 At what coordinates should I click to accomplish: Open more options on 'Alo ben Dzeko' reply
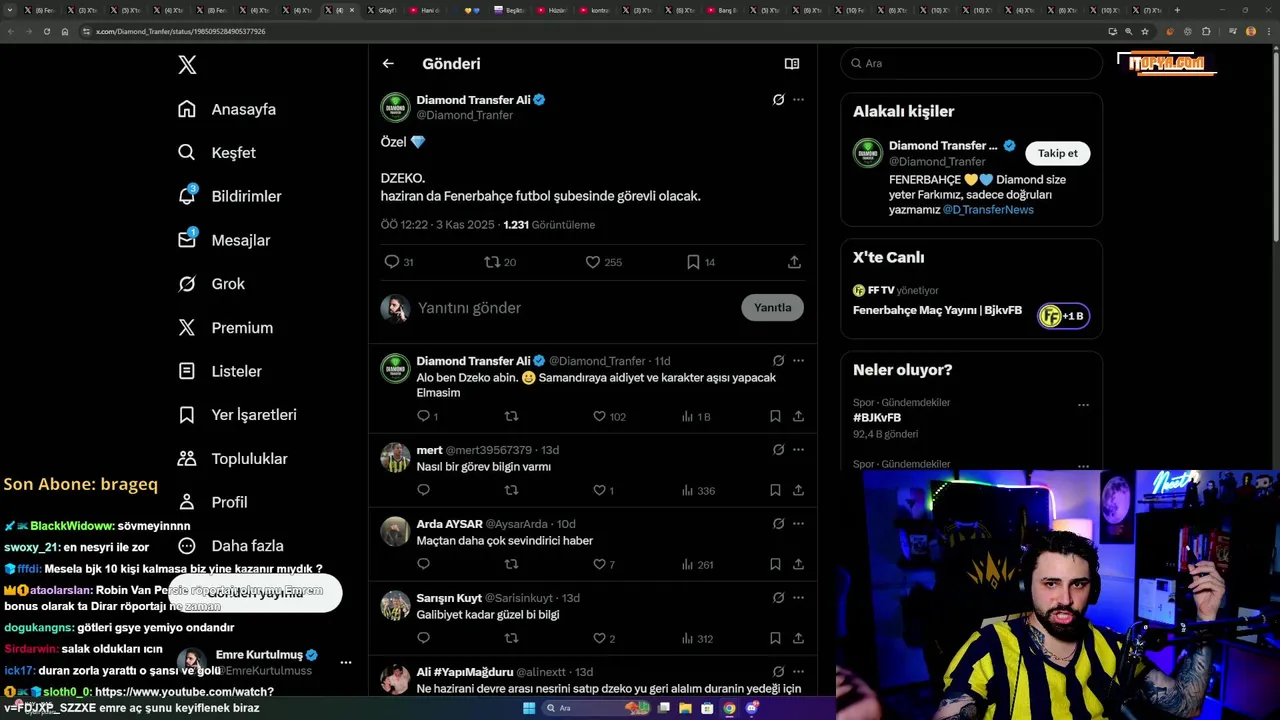click(x=798, y=361)
